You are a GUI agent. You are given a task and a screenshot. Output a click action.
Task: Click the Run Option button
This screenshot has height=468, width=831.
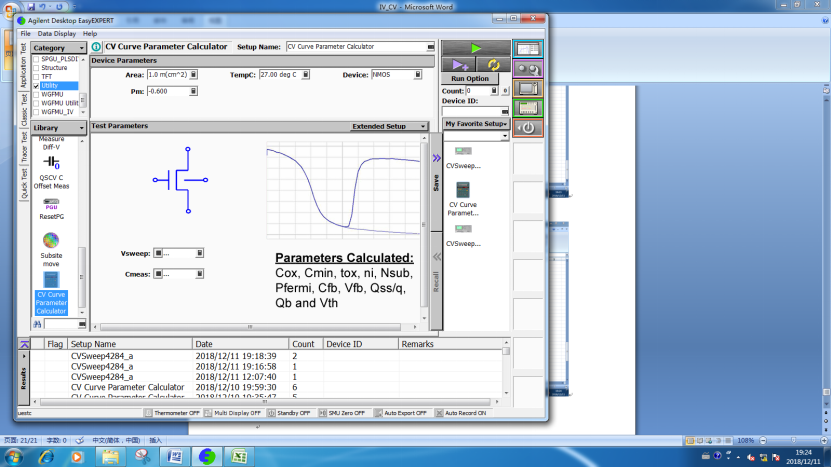point(470,78)
